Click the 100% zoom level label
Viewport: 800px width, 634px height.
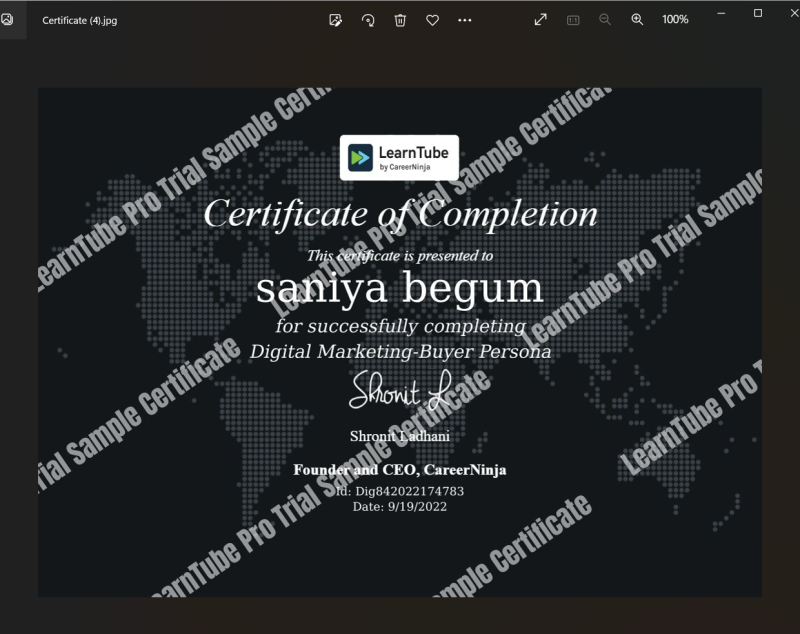[x=675, y=20]
